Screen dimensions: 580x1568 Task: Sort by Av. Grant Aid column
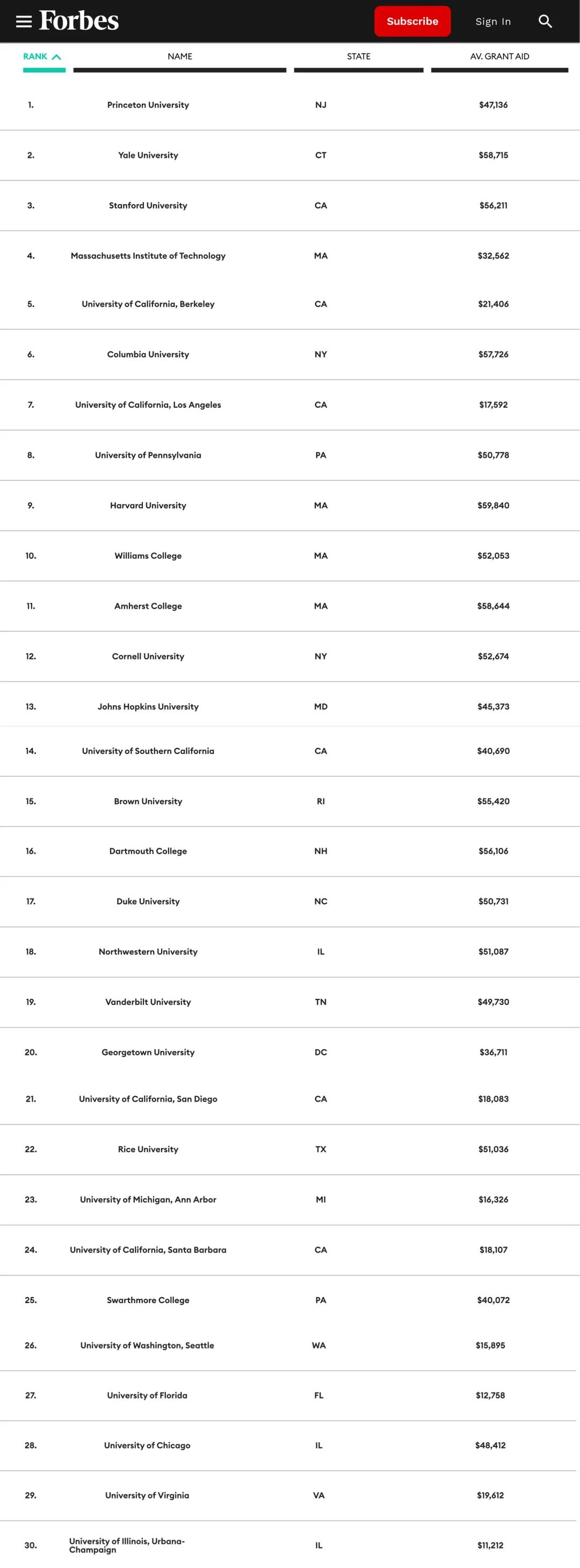pyautogui.click(x=499, y=56)
